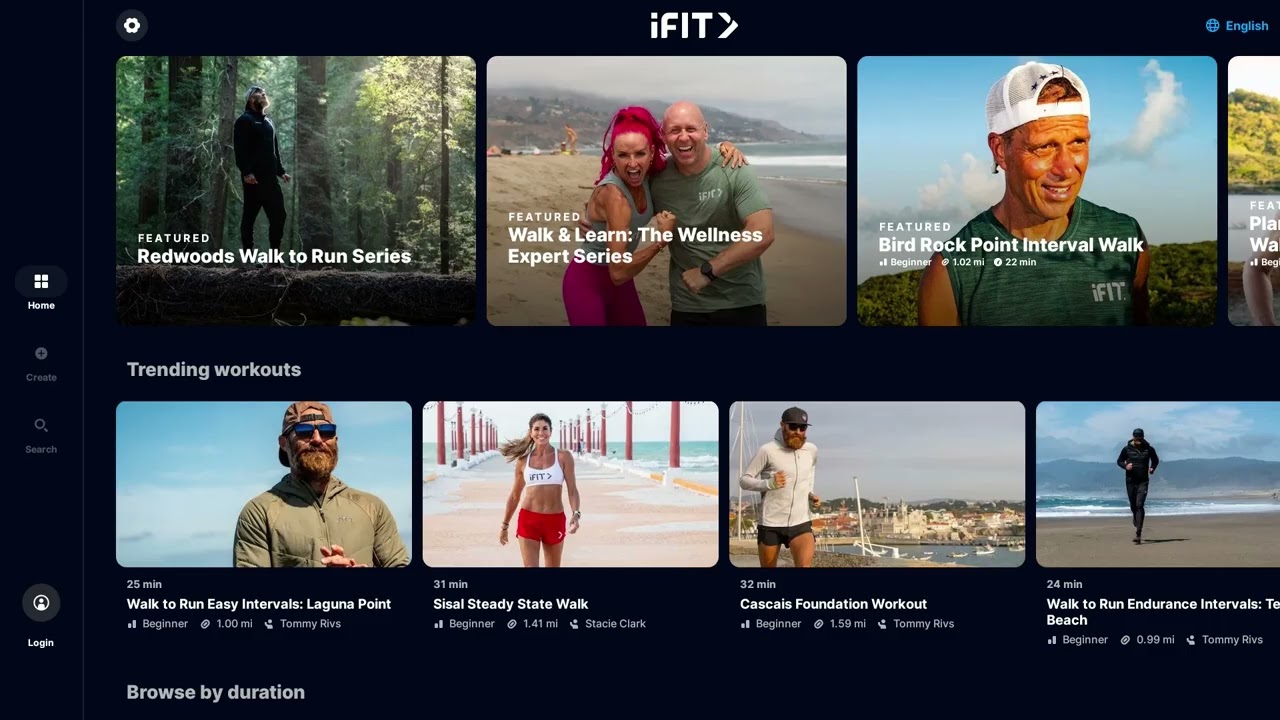
Task: Click Cascais Foundation distance icon
Action: (x=818, y=624)
